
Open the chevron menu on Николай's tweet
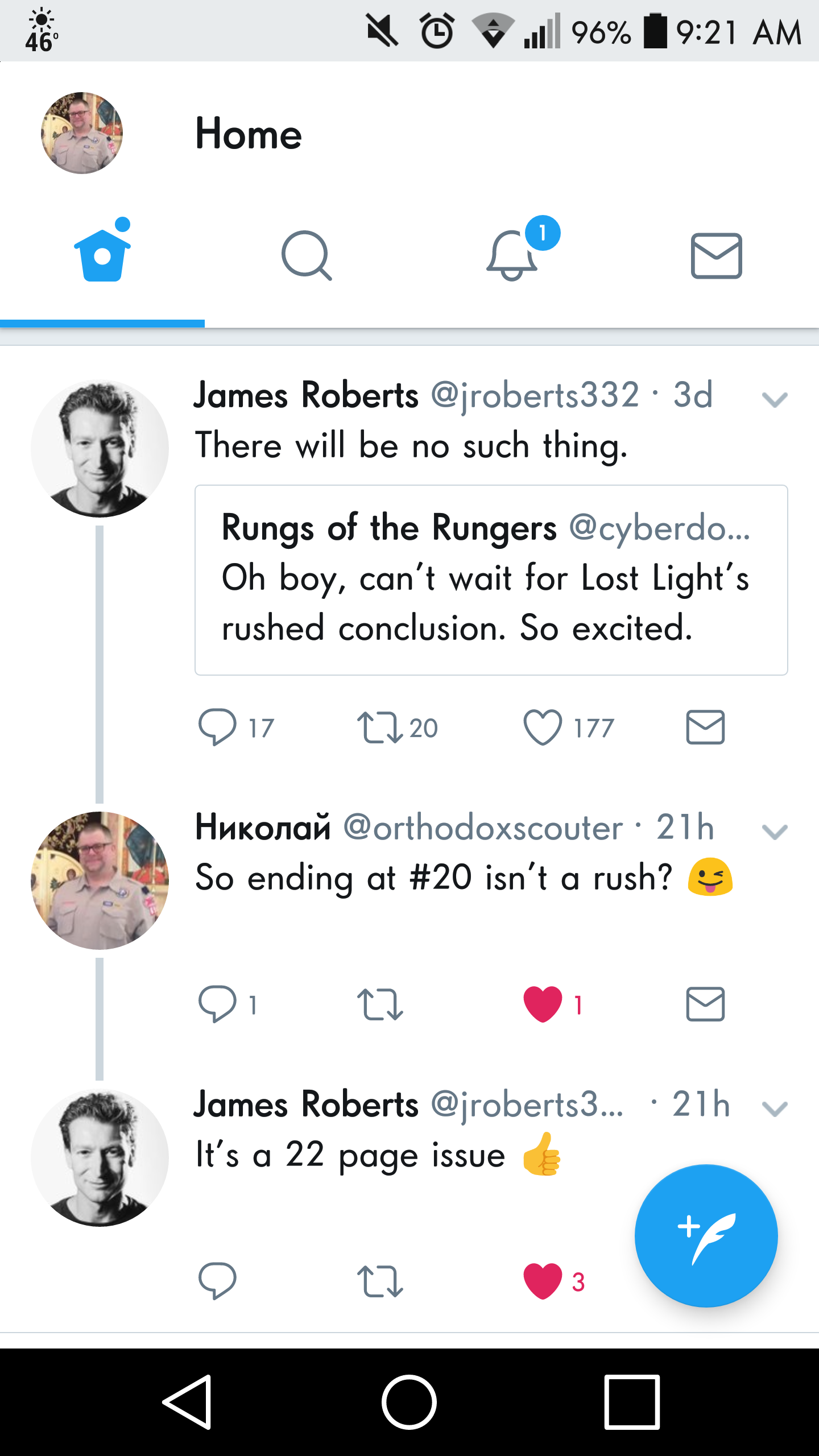tap(775, 832)
